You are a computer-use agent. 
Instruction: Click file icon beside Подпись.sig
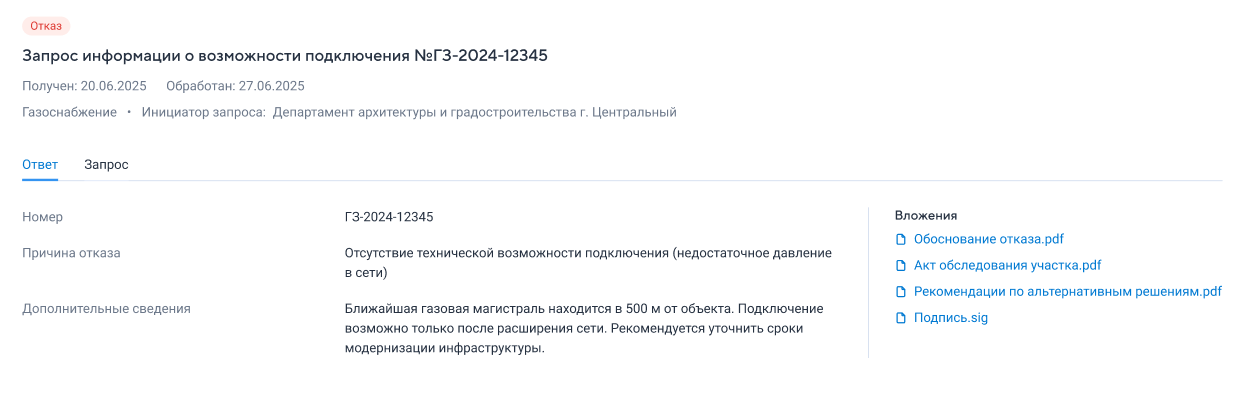point(901,318)
